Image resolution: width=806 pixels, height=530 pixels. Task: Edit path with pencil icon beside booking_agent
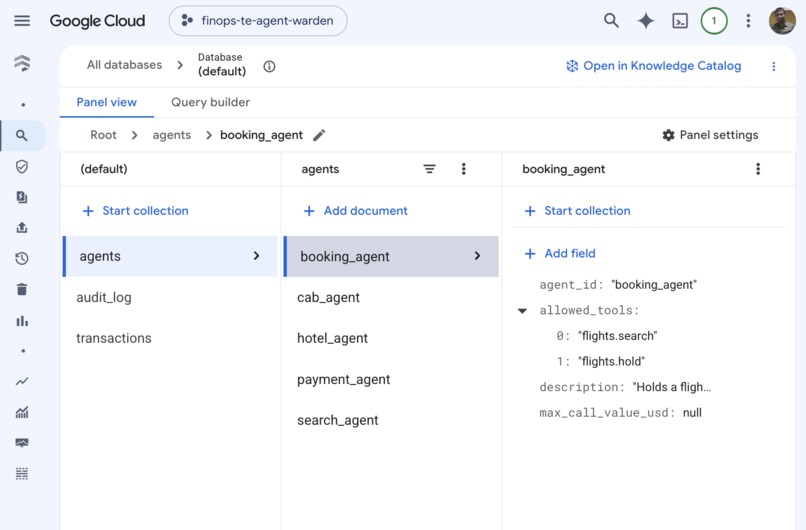[319, 135]
